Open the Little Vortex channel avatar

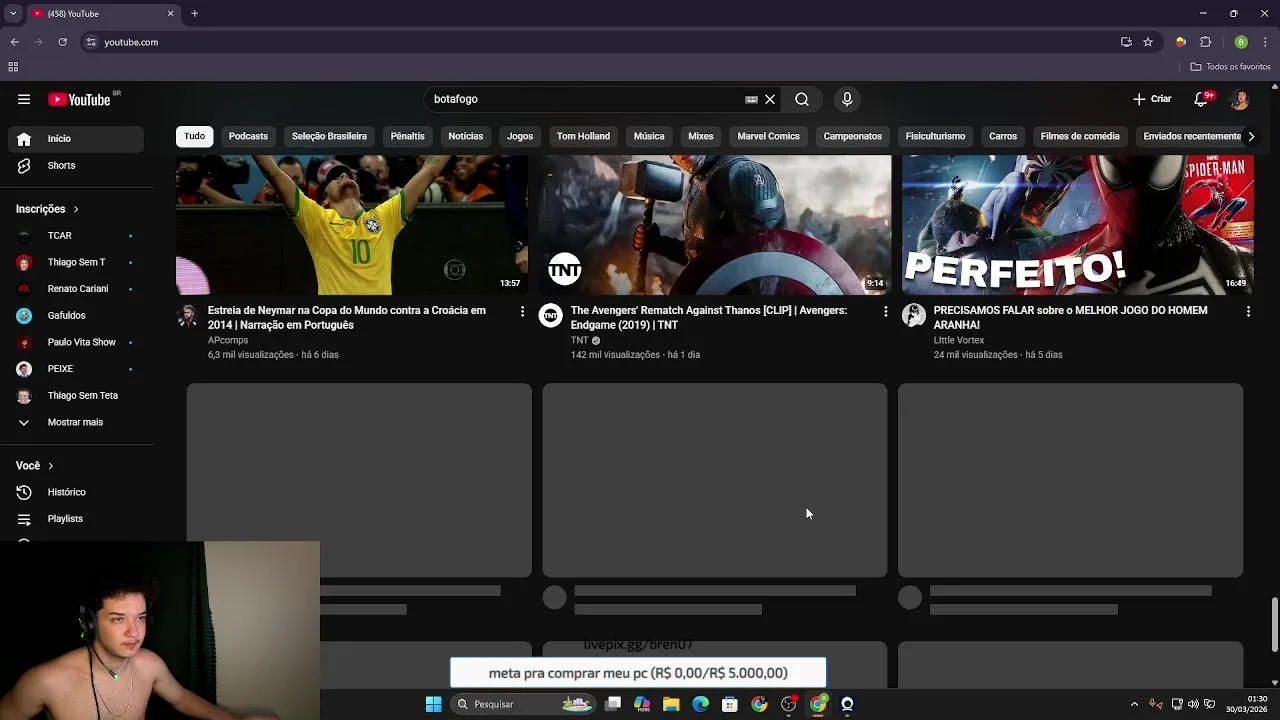914,316
